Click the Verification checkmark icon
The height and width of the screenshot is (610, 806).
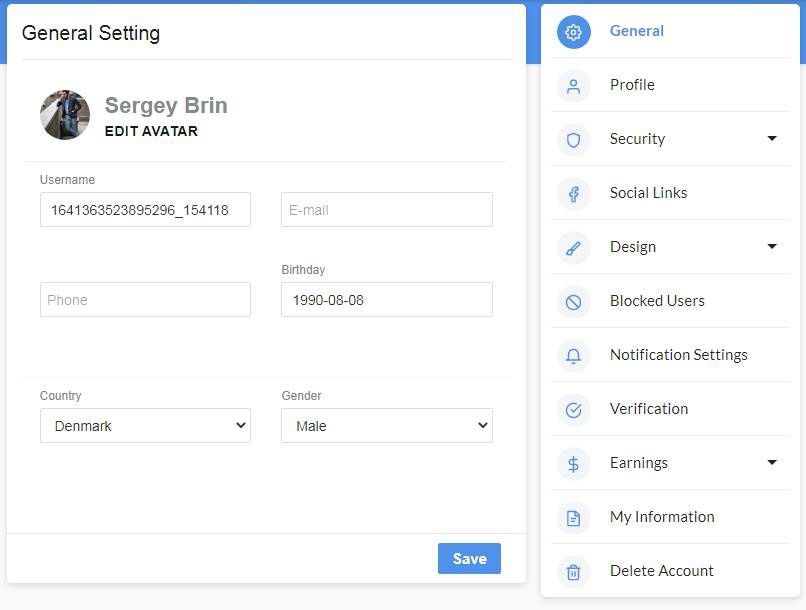click(573, 410)
